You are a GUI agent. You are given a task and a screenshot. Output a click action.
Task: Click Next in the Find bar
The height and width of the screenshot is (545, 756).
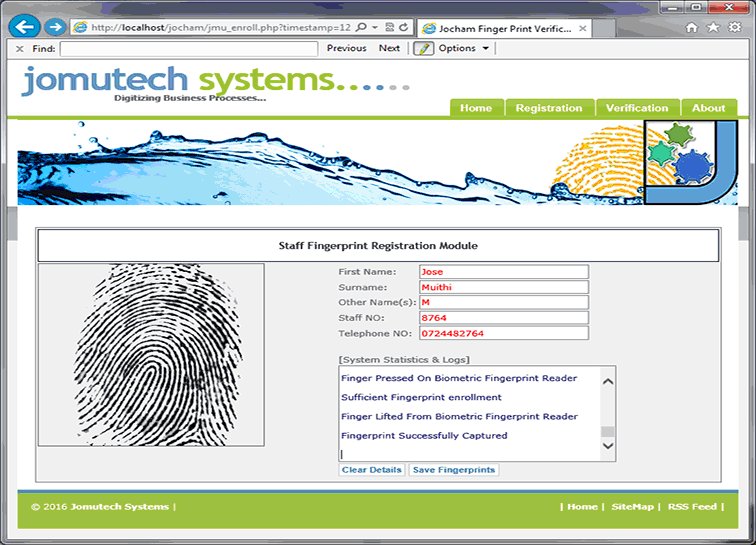pyautogui.click(x=389, y=48)
